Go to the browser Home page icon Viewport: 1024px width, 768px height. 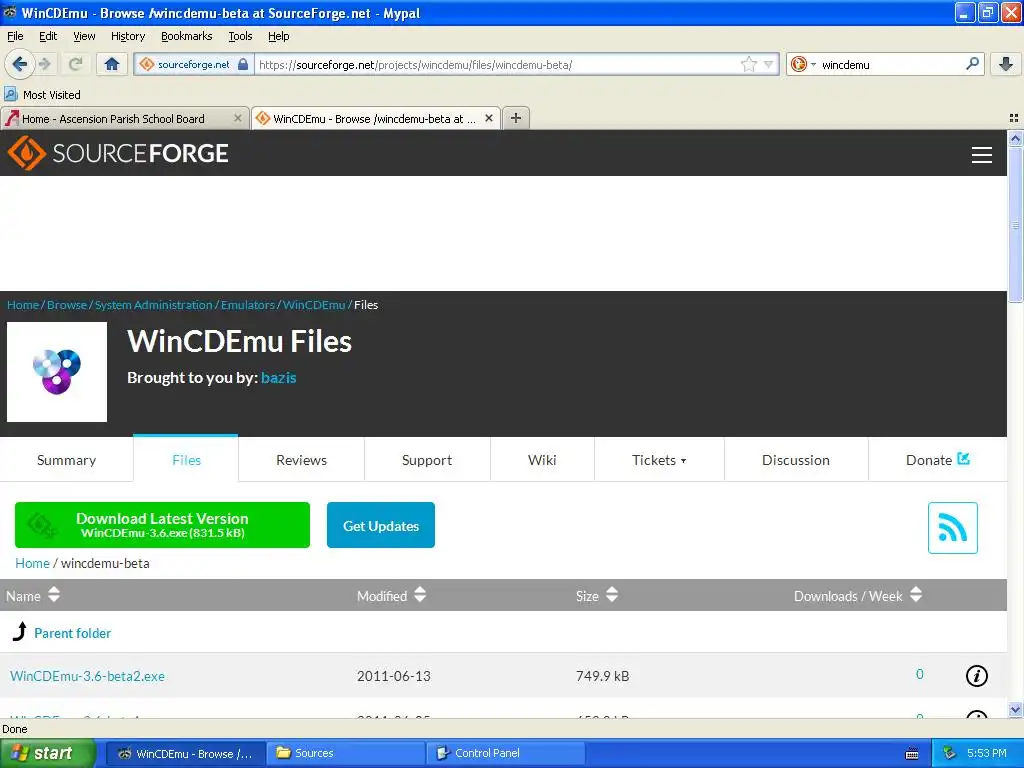tap(112, 64)
